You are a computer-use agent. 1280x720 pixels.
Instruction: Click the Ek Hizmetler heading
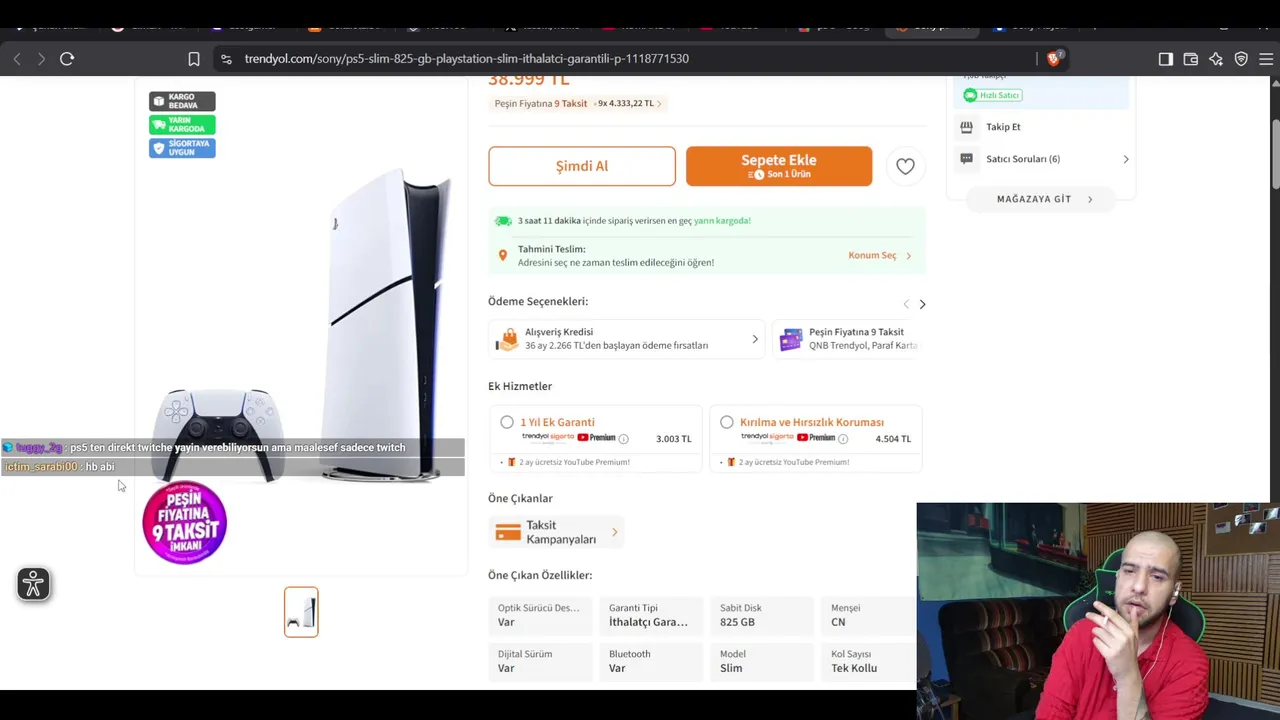coord(520,386)
